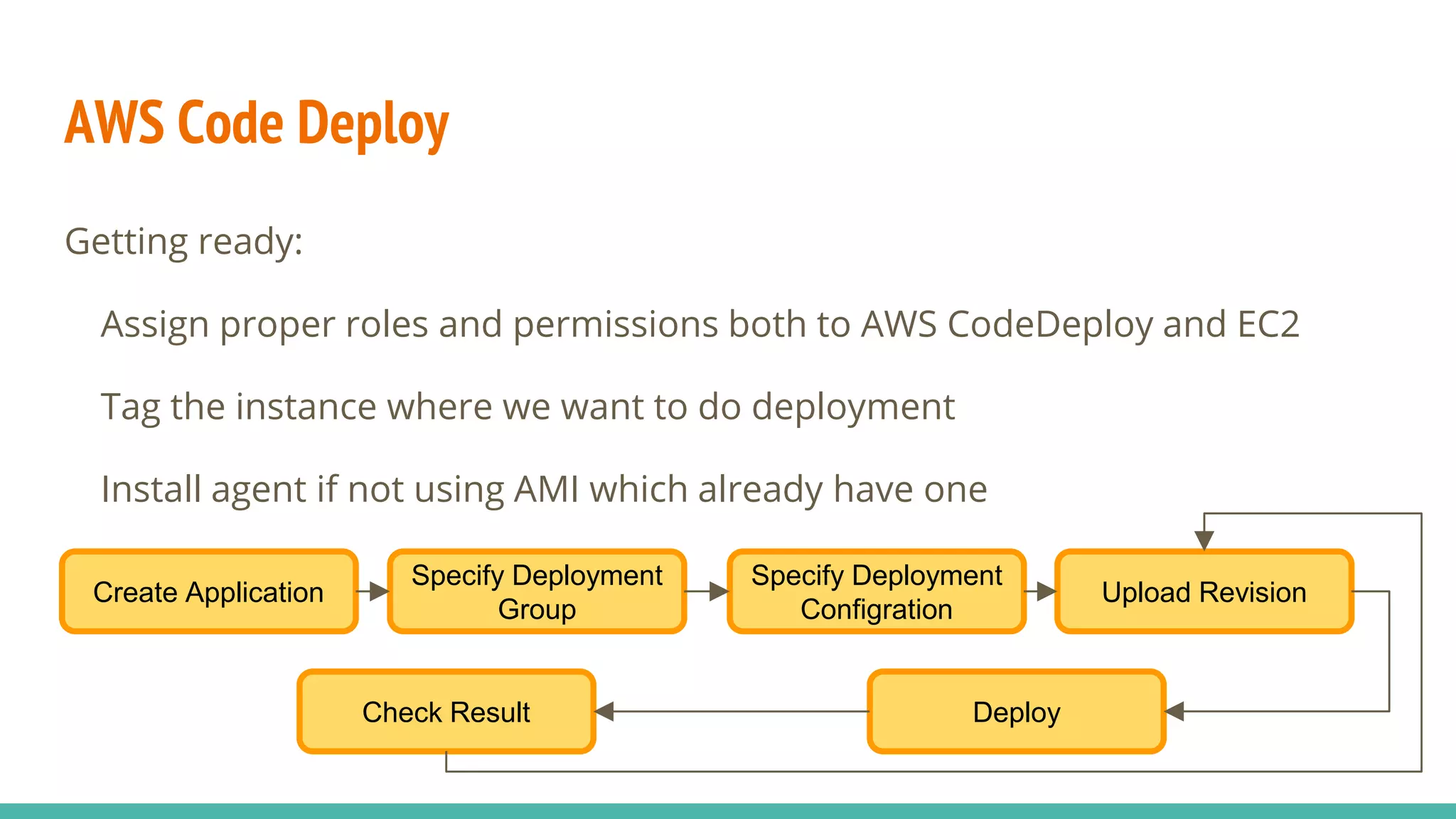Click the 'Tag the instance' bullet line
Screen dimensions: 1456x819
point(528,407)
